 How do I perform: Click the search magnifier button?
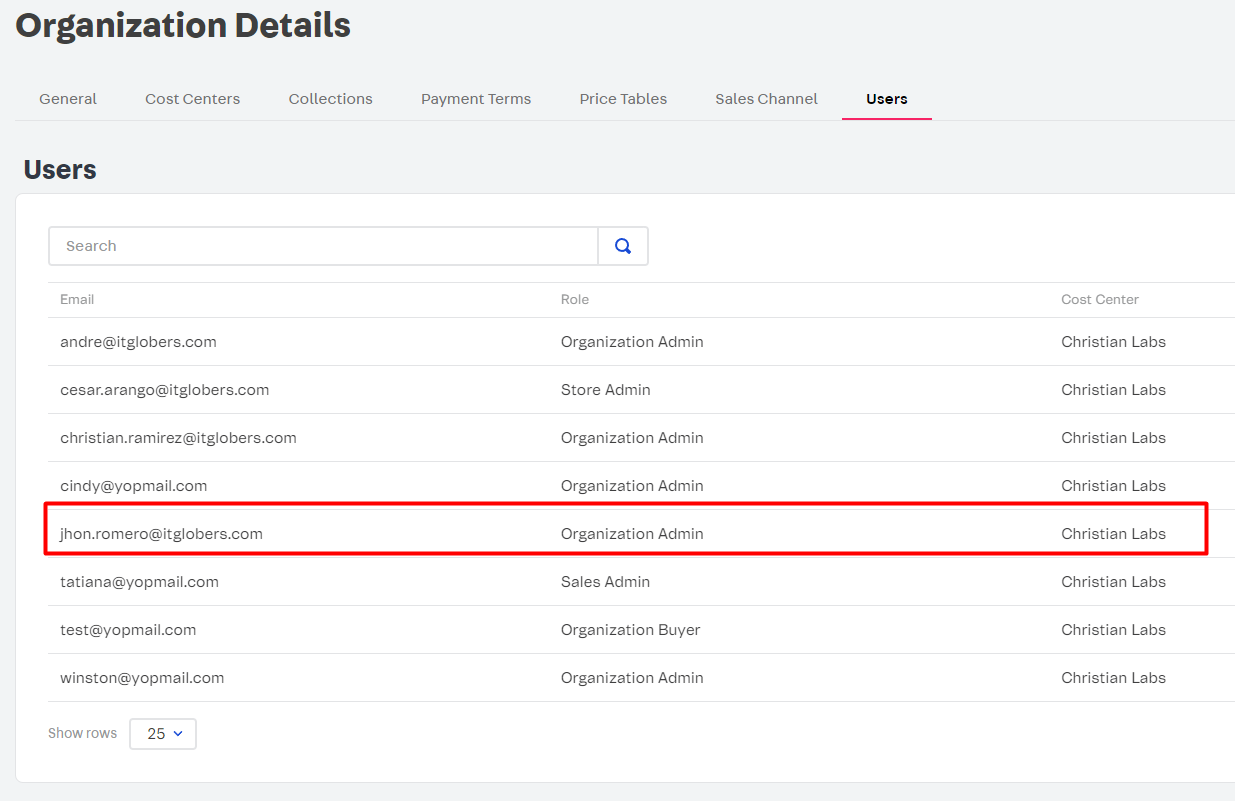pyautogui.click(x=623, y=246)
